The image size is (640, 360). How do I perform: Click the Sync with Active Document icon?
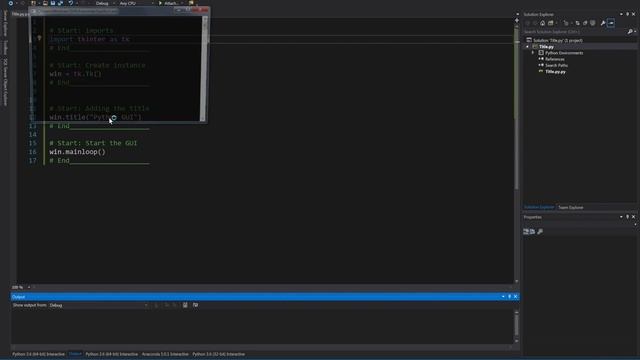point(577,23)
